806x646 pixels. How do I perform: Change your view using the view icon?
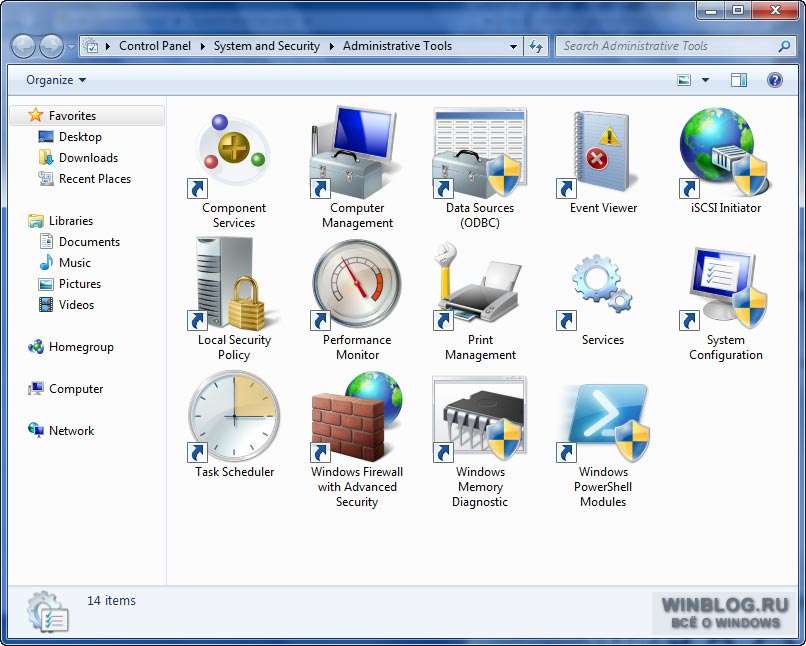pyautogui.click(x=684, y=80)
